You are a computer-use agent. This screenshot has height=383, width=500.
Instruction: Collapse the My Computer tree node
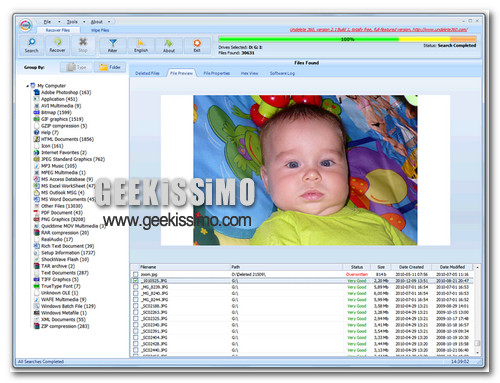pyautogui.click(x=27, y=86)
